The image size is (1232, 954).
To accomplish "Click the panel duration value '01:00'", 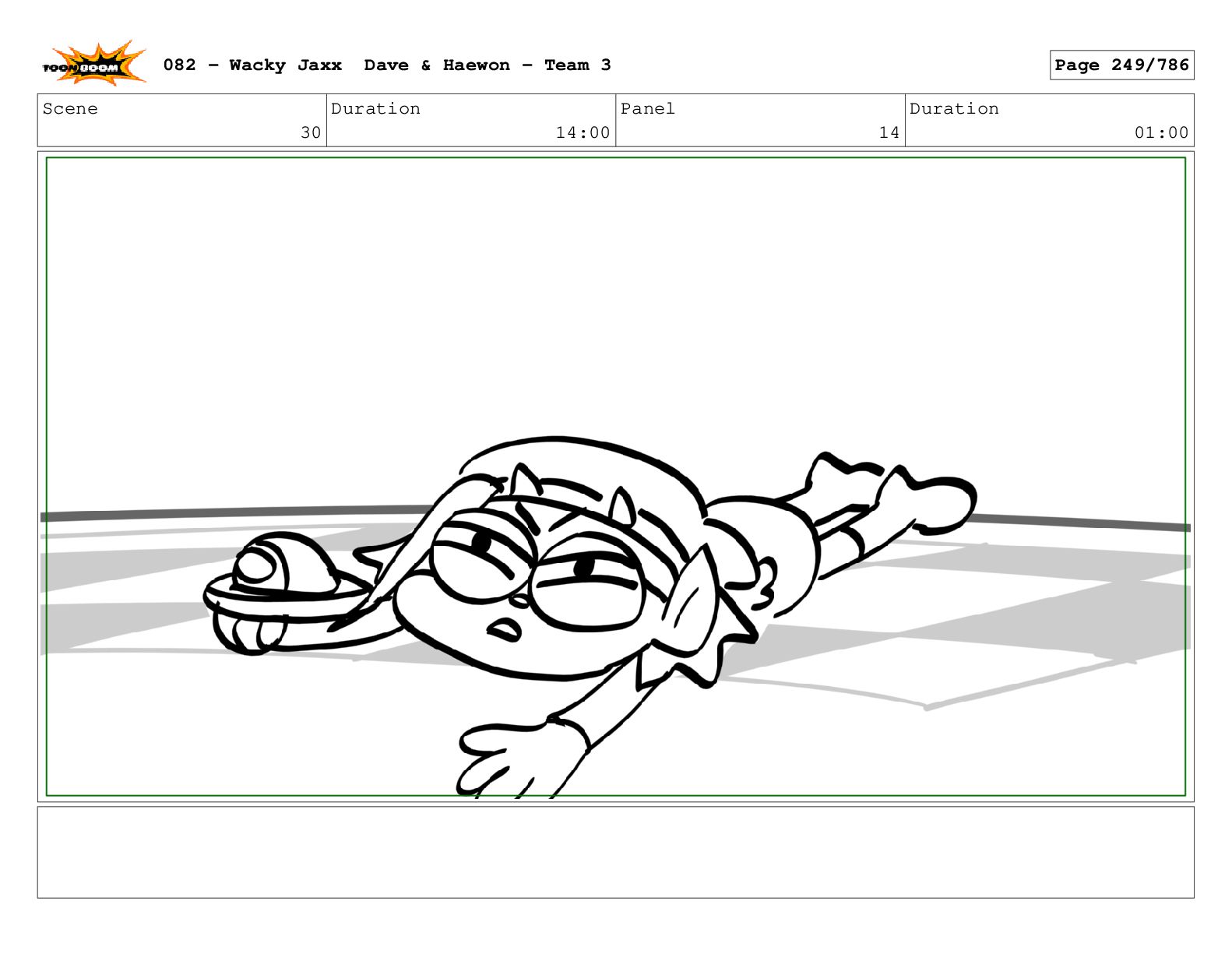I will click(x=1161, y=133).
